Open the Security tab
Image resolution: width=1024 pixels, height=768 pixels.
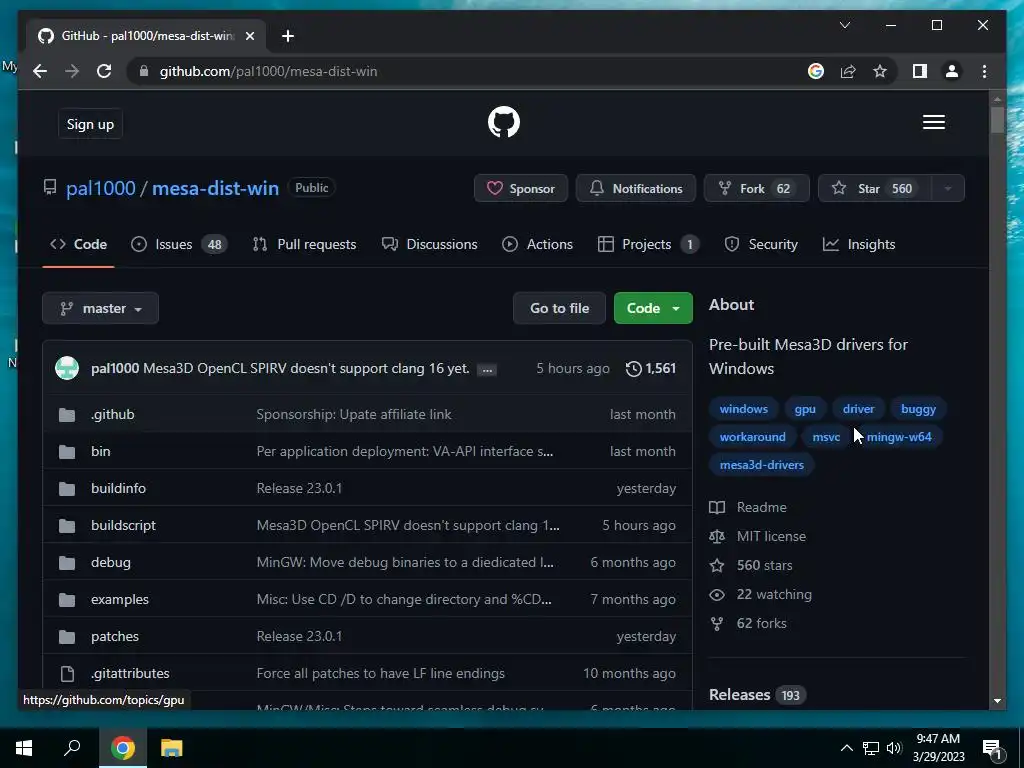coord(761,244)
